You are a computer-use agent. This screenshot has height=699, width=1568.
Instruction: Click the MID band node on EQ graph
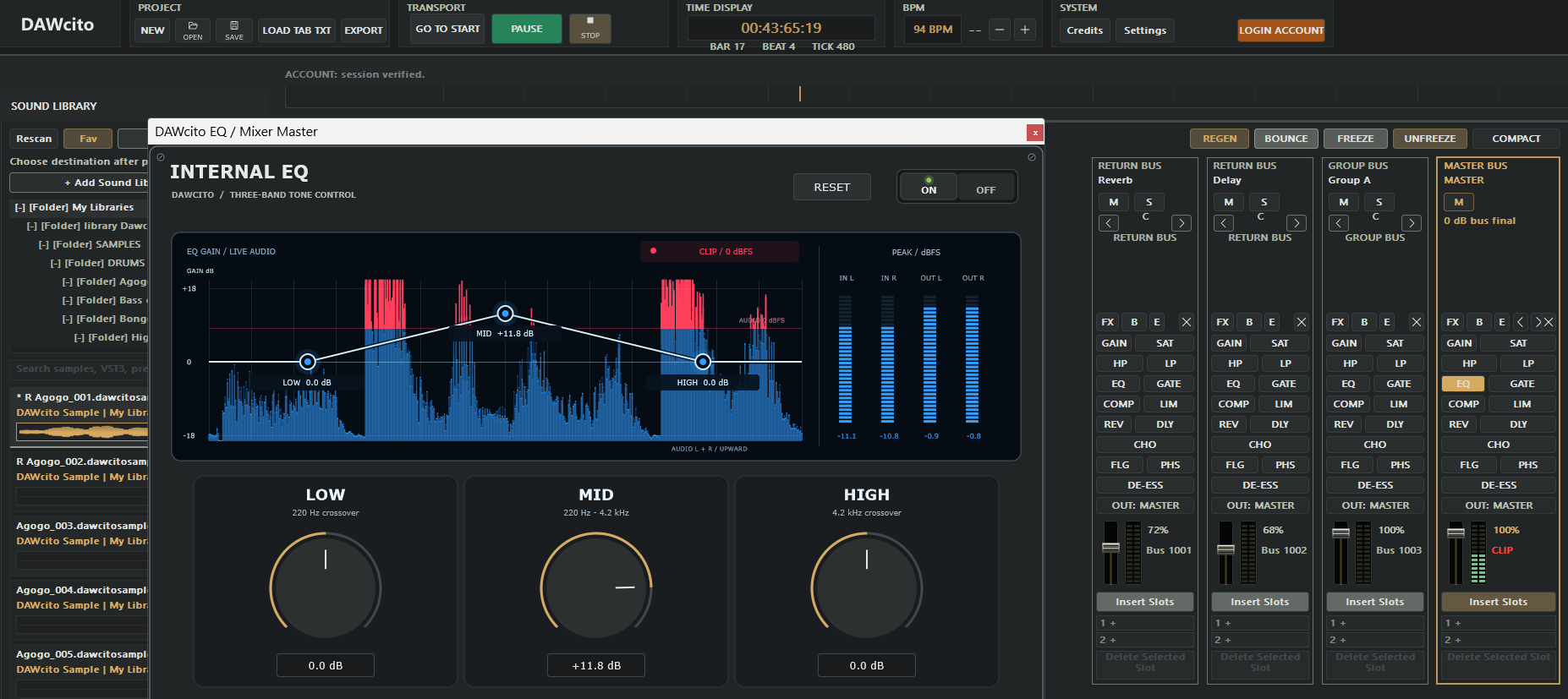(505, 314)
